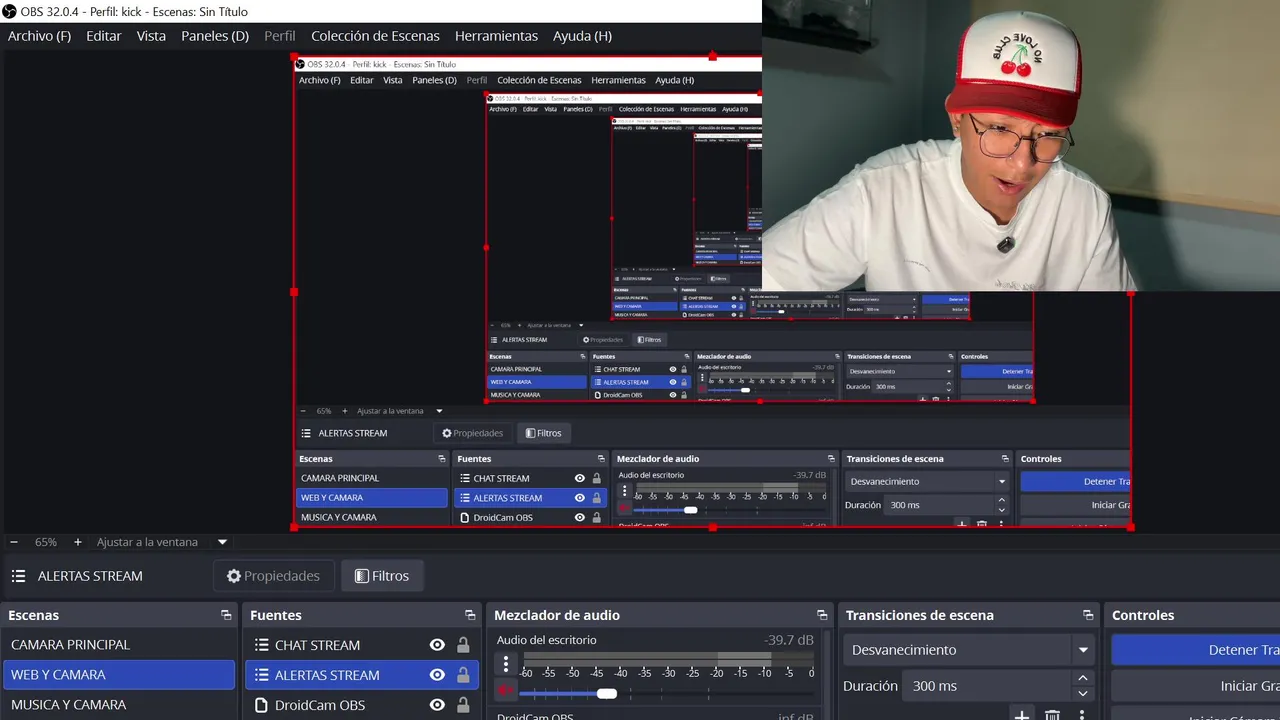The height and width of the screenshot is (720, 1280).
Task: Decrease transition duration with down arrow
Action: point(1082,694)
